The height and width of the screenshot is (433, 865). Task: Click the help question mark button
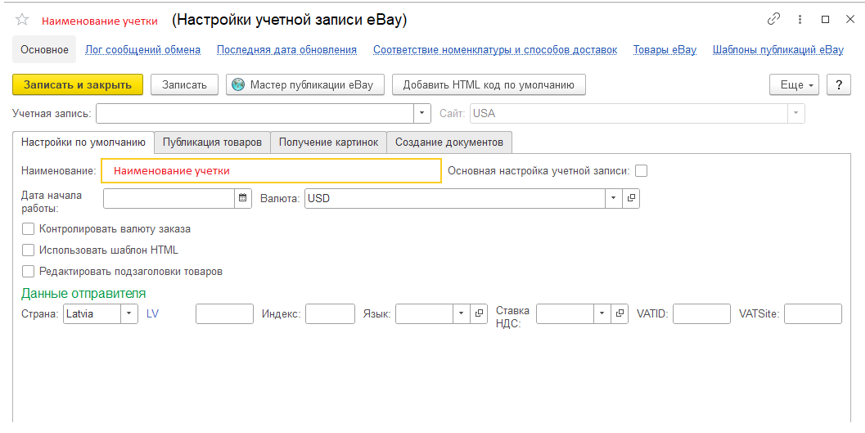(x=839, y=85)
